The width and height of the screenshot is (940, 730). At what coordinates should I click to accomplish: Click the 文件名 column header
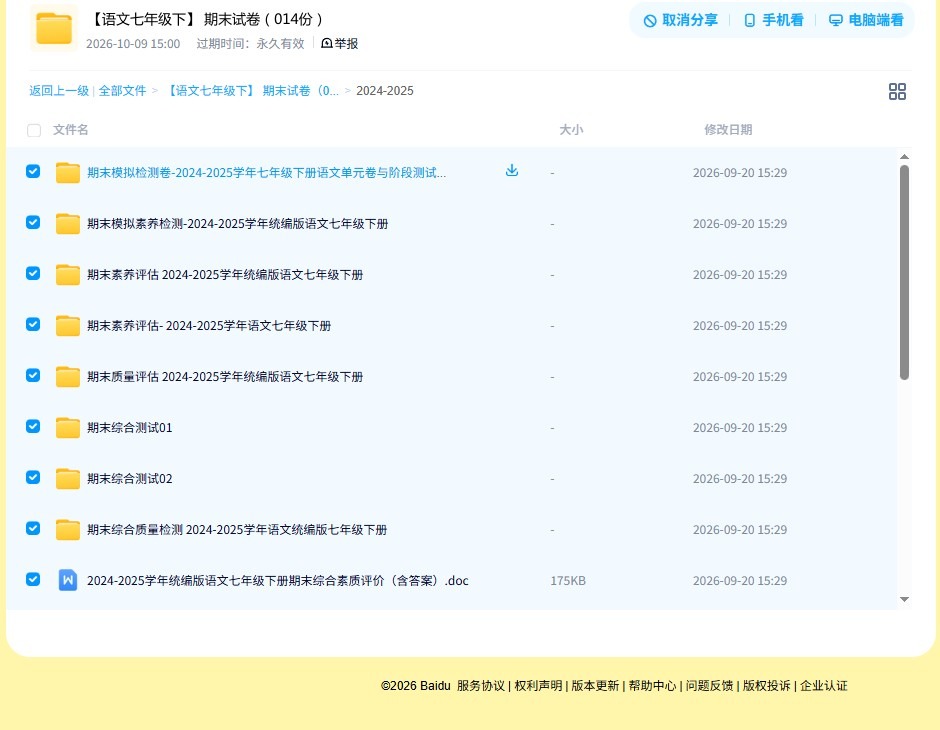click(70, 129)
